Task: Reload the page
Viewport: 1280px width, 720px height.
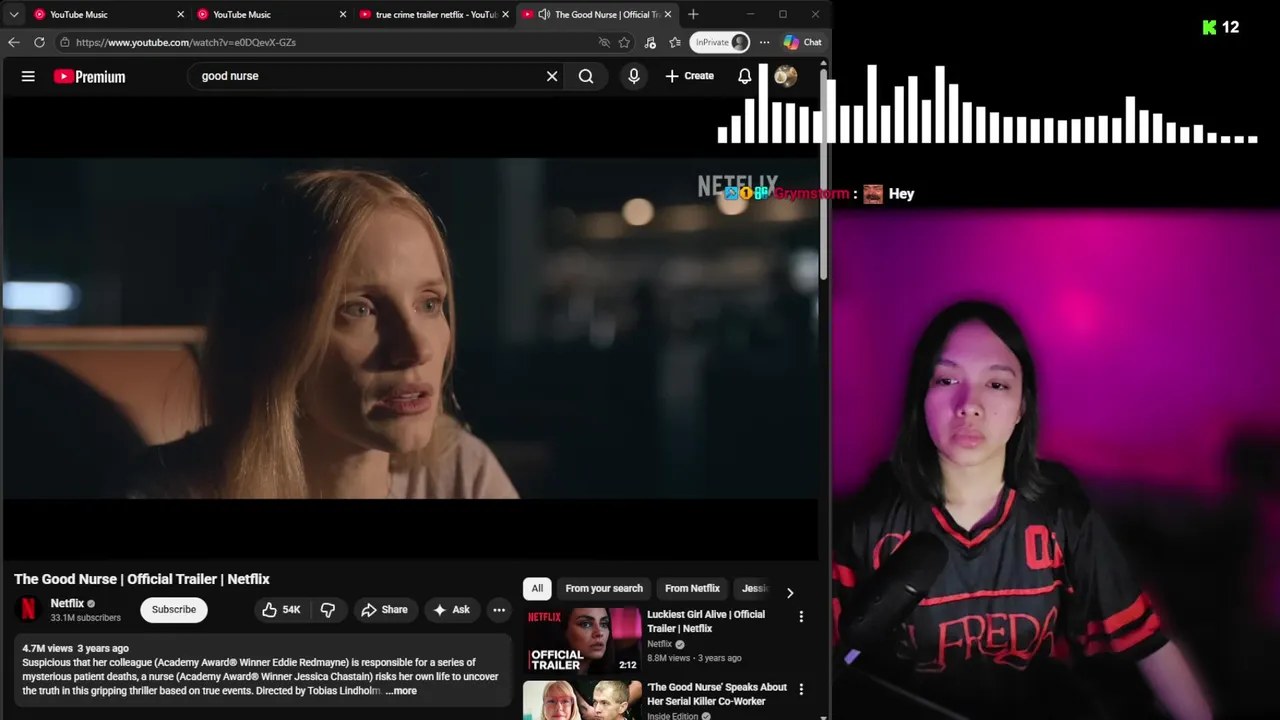Action: (39, 42)
